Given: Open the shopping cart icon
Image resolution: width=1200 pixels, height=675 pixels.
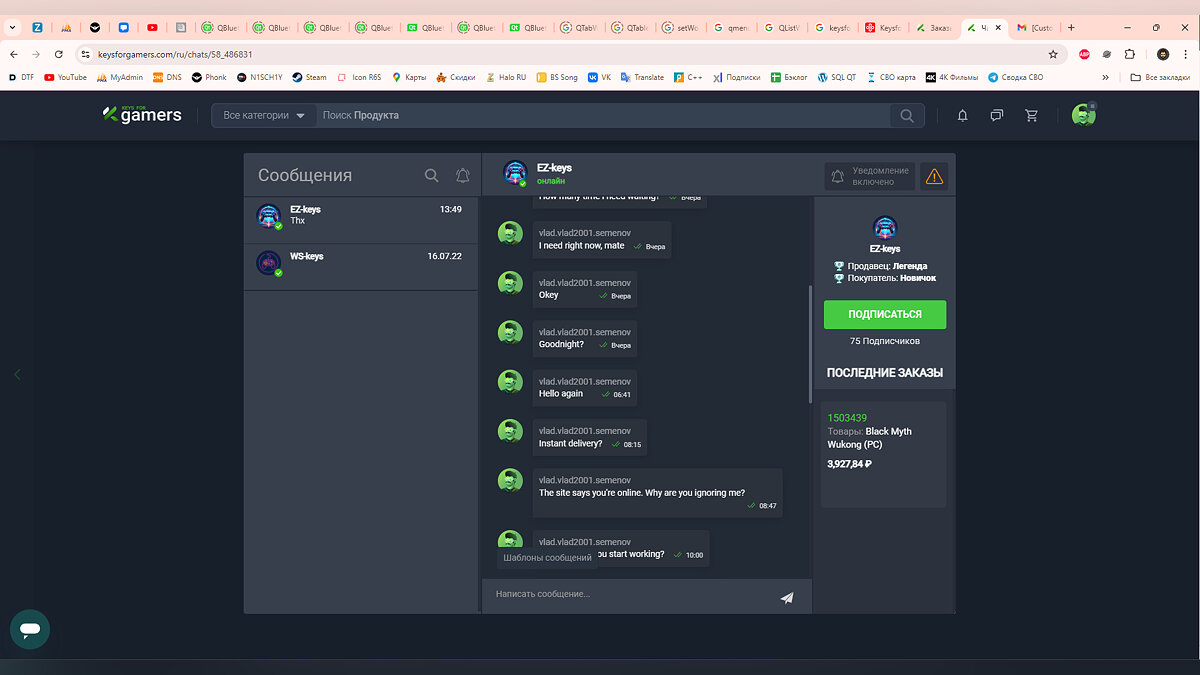Looking at the screenshot, I should [x=1031, y=116].
